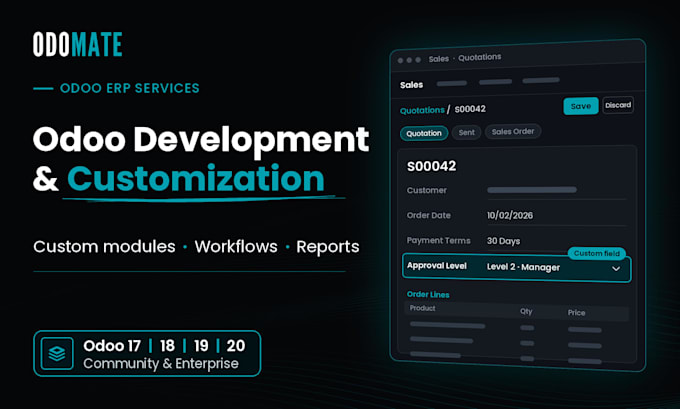Click the Odoo 17 version label

coord(112,346)
